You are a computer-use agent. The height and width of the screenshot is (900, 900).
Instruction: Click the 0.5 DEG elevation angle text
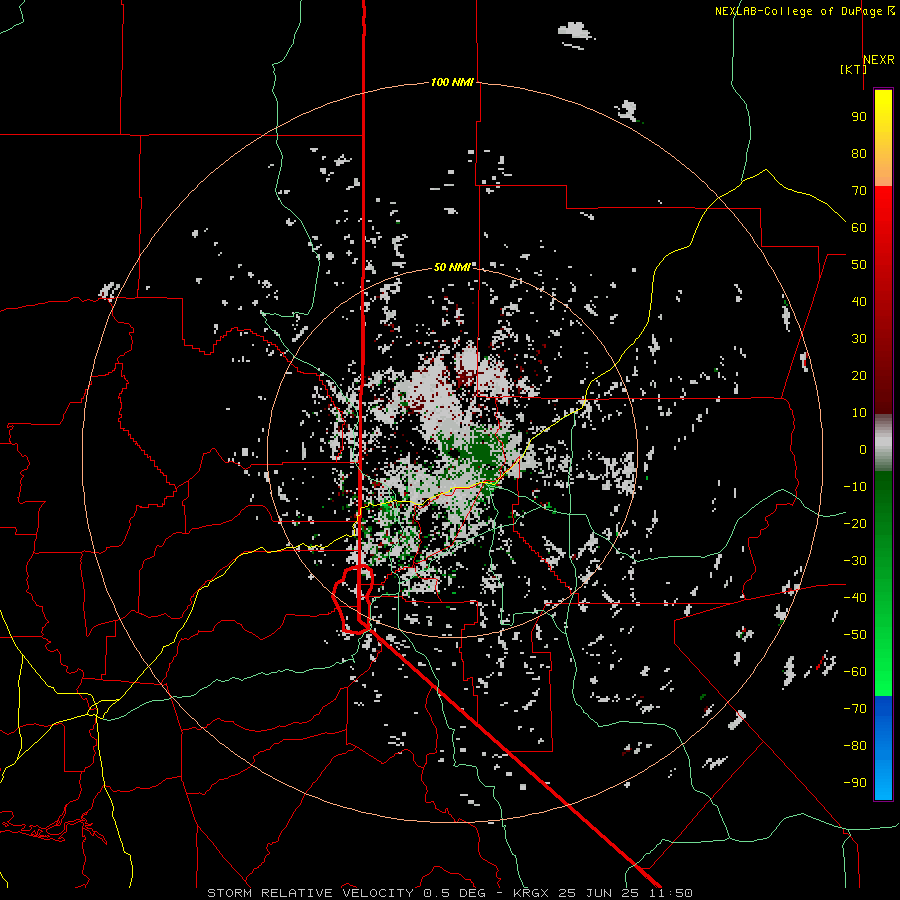(x=455, y=893)
